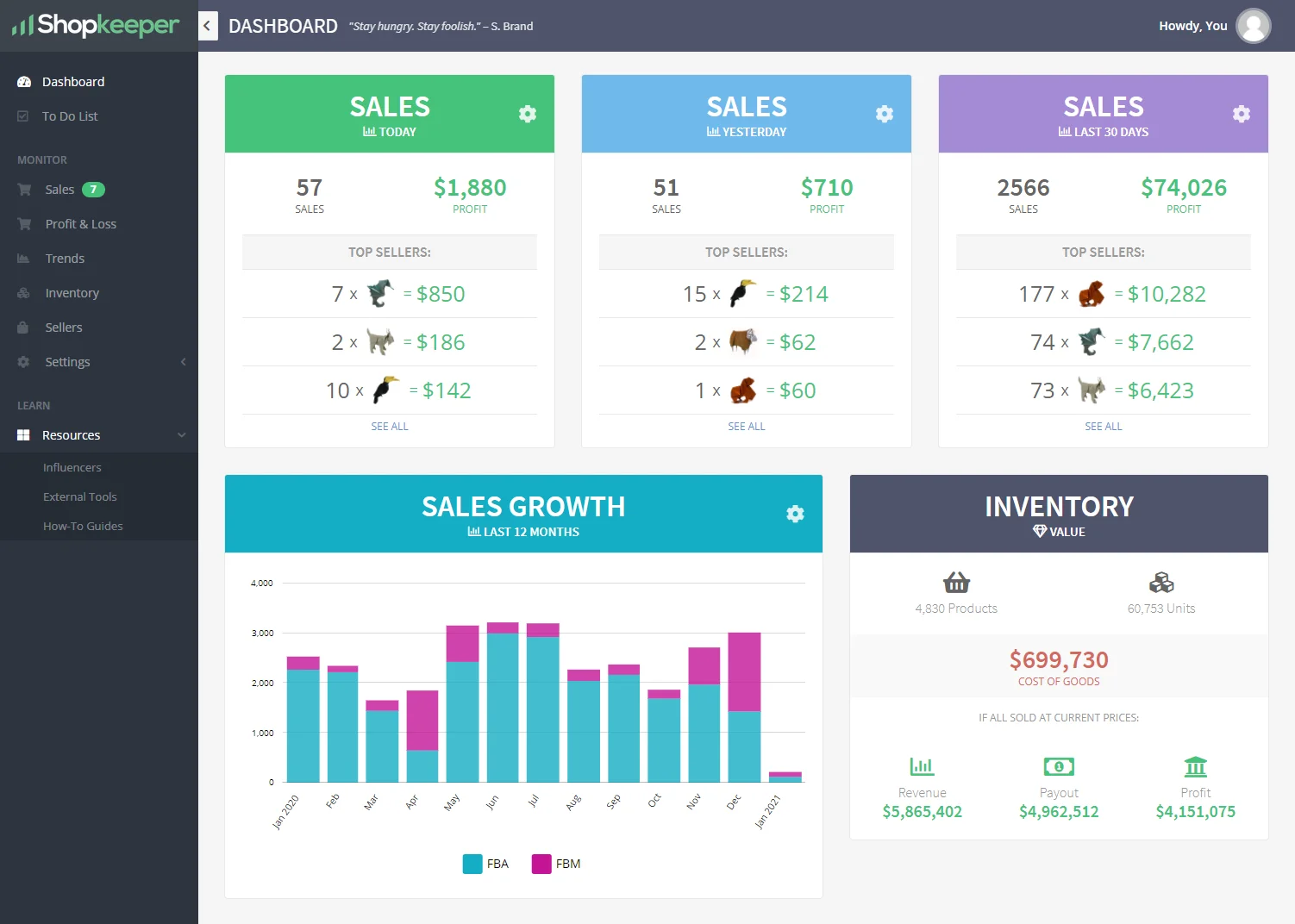The height and width of the screenshot is (924, 1295).
Task: Open Influencers under Resources
Action: [x=72, y=466]
